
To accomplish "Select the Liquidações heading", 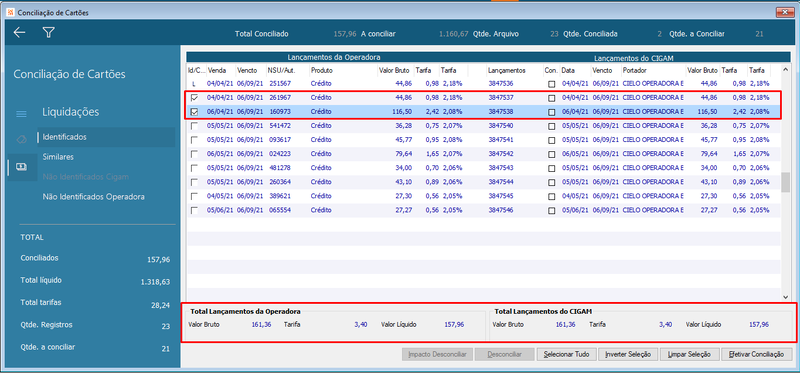I will click(x=70, y=112).
